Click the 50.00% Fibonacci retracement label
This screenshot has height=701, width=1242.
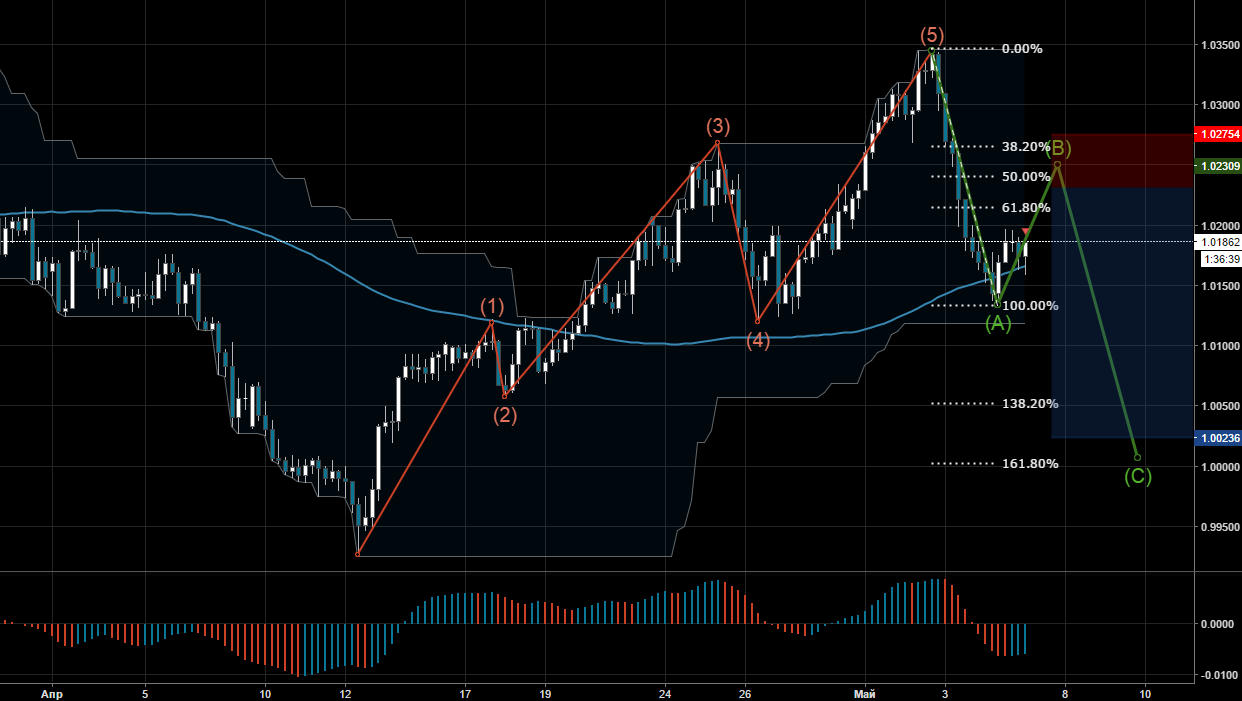[x=1025, y=176]
